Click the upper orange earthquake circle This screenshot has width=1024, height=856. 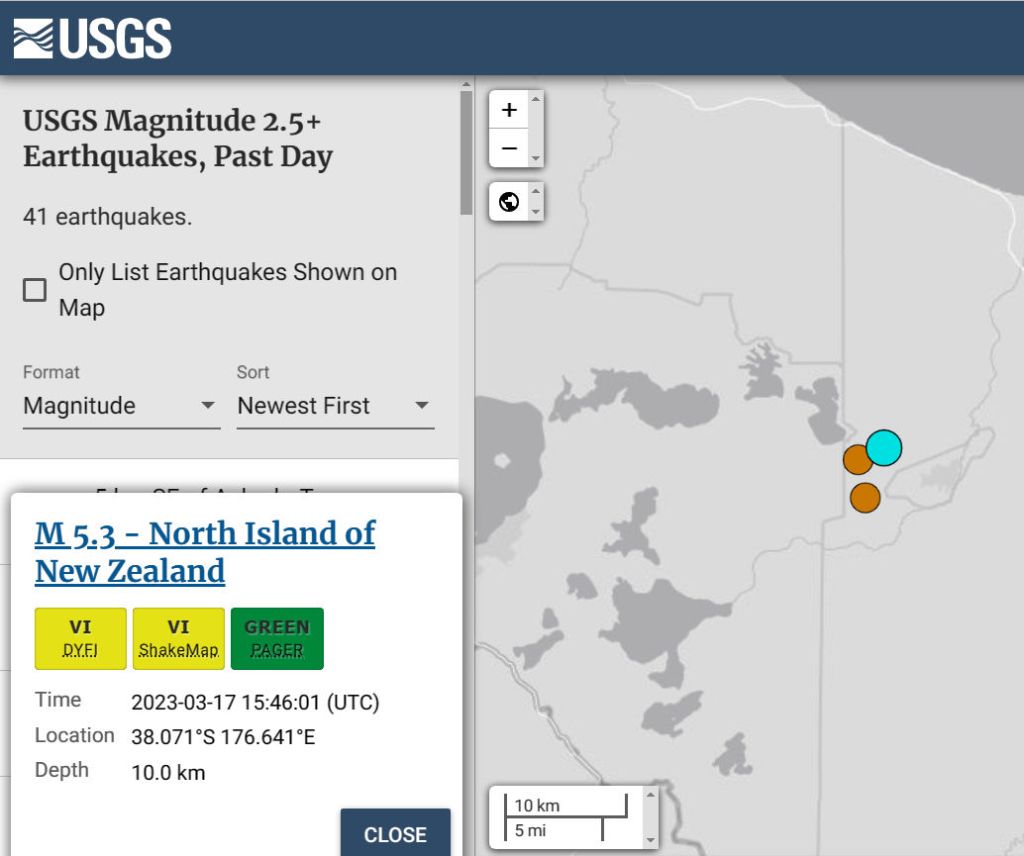[x=856, y=460]
